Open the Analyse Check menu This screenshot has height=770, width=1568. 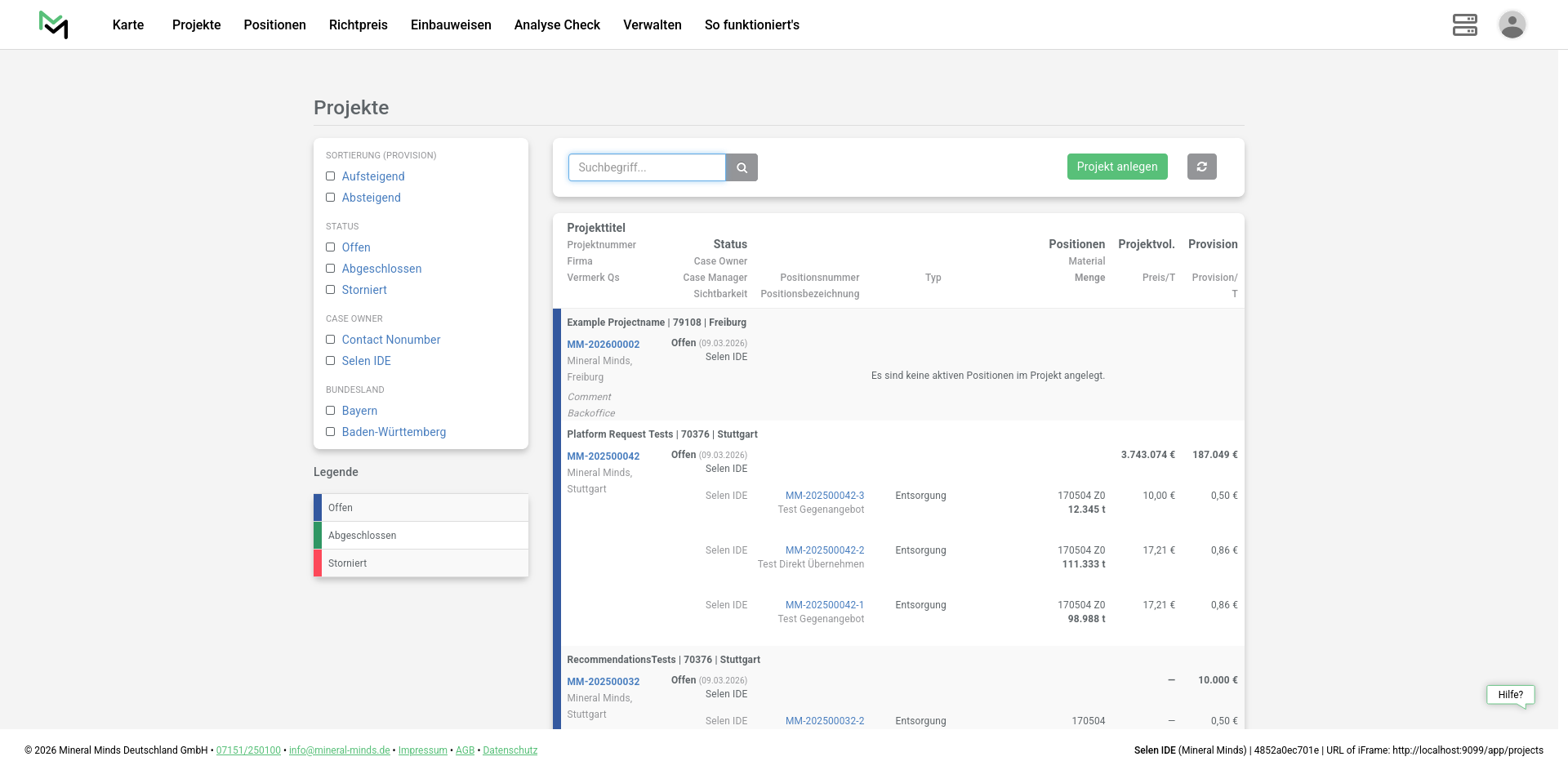point(557,24)
